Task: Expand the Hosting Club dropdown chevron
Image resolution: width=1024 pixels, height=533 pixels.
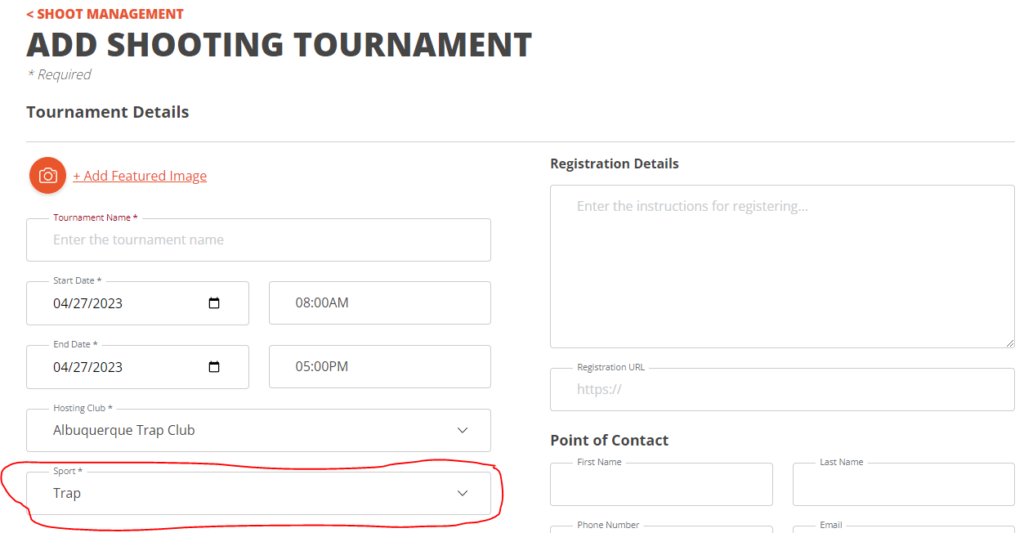Action: tap(462, 430)
